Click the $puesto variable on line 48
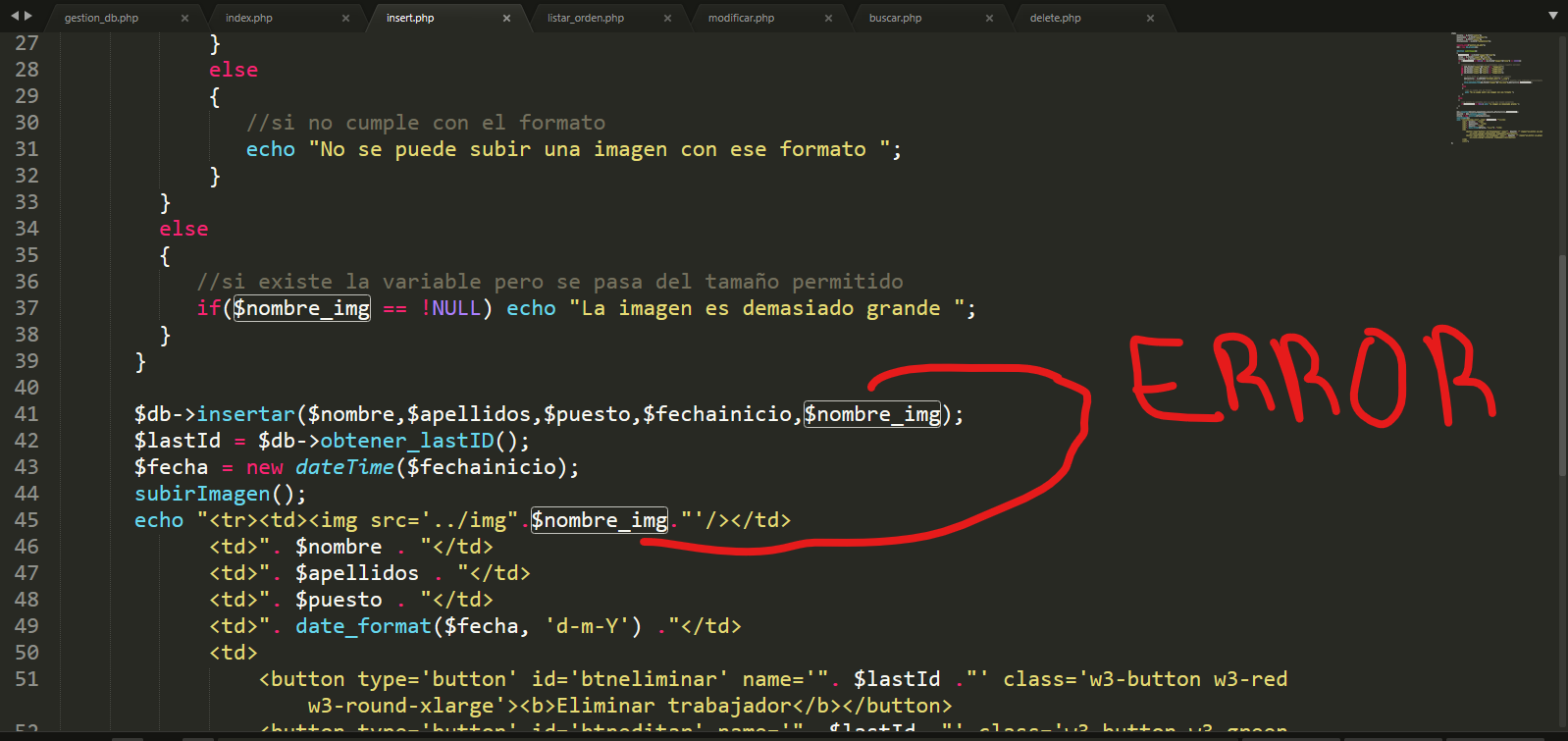 pyautogui.click(x=339, y=600)
